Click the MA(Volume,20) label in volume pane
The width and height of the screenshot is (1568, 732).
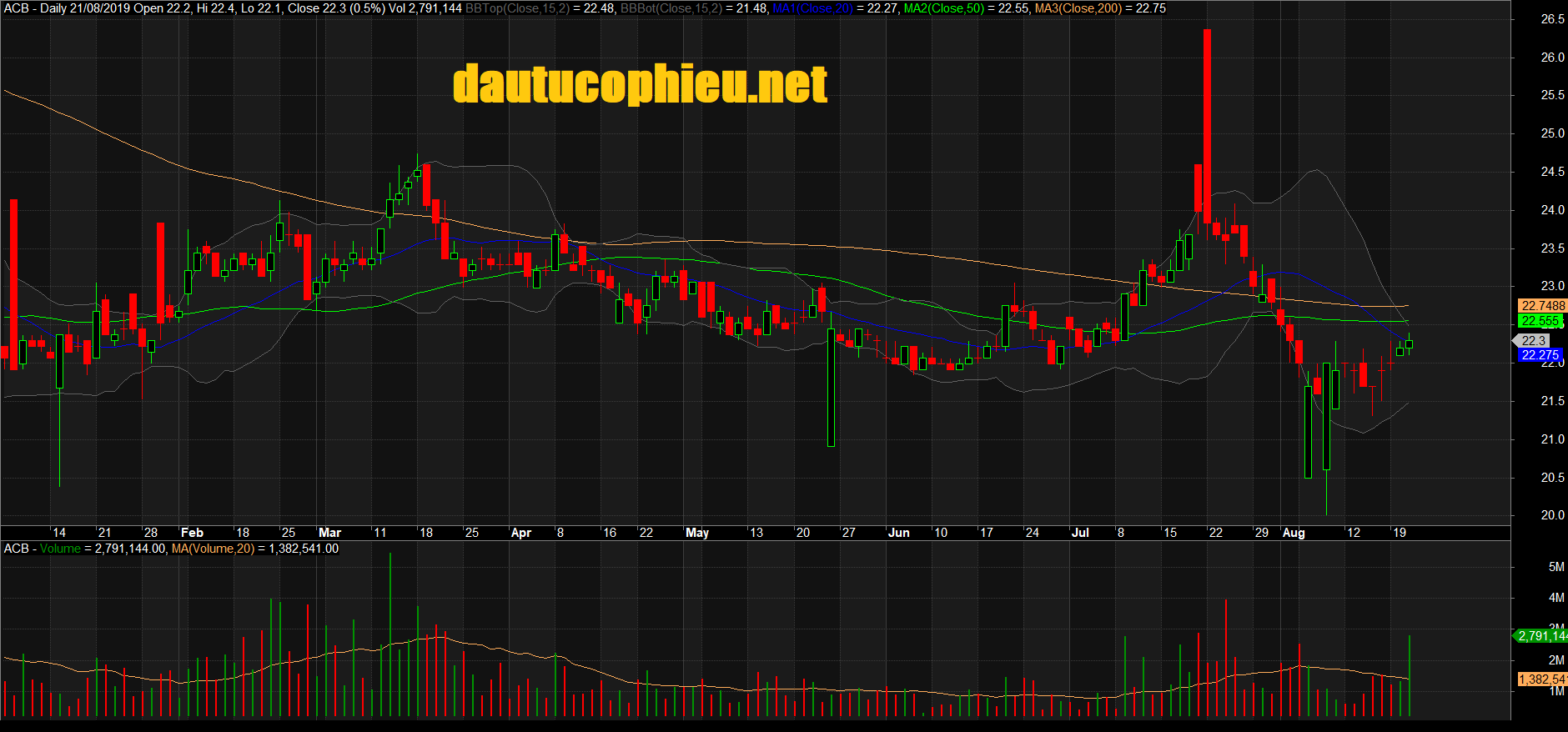pos(213,549)
